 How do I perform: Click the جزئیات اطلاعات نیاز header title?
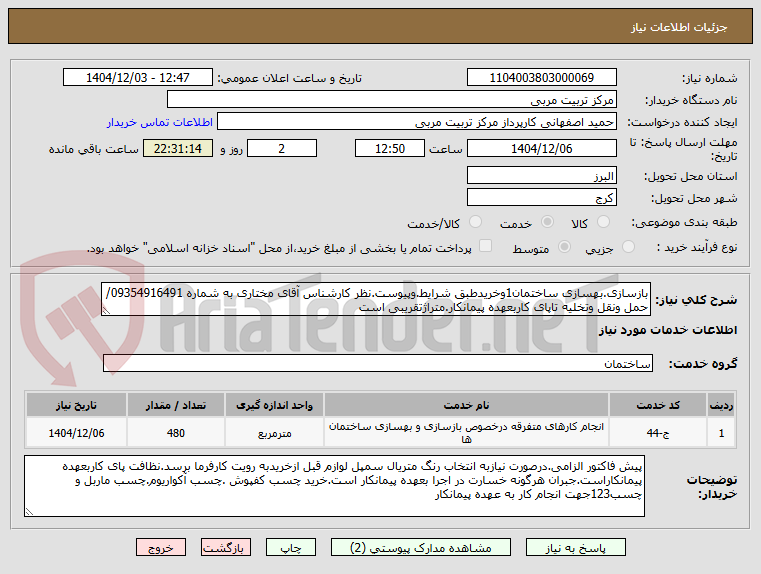pyautogui.click(x=679, y=27)
